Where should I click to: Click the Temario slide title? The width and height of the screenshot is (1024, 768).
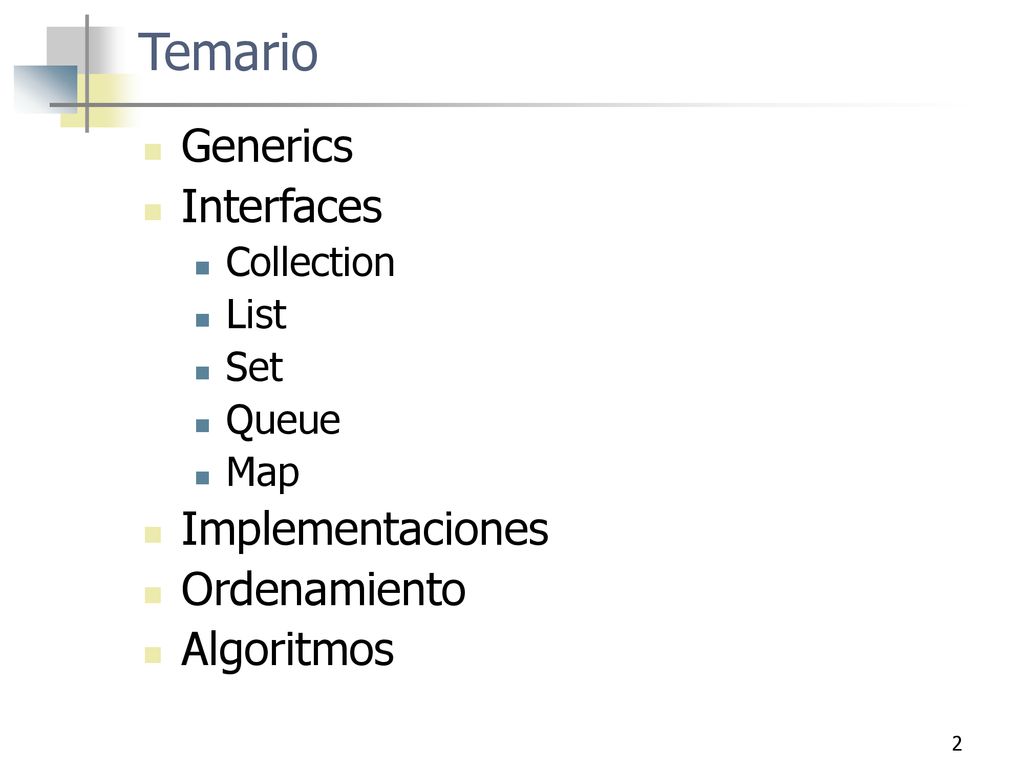pyautogui.click(x=228, y=52)
